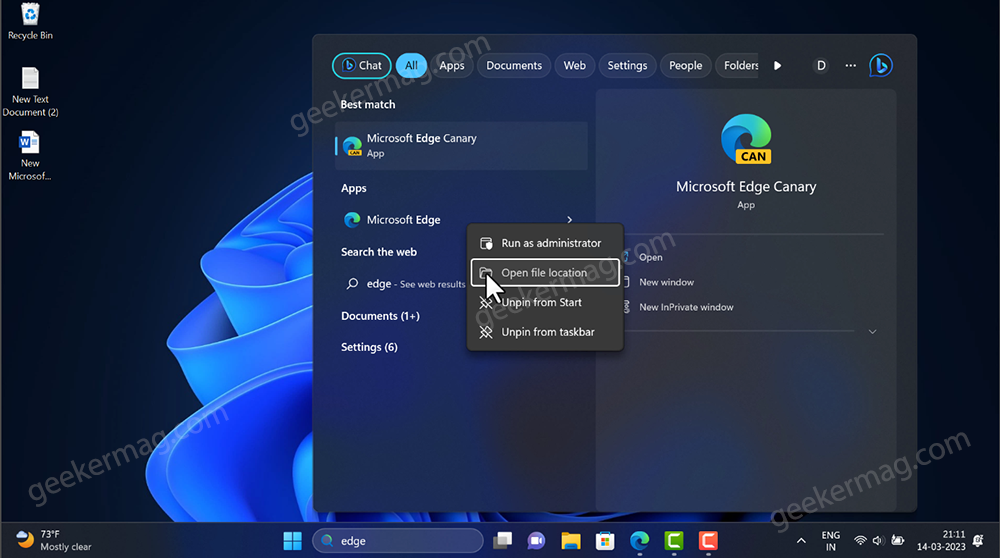Expand Microsoft Edge details chevron
Viewport: 1000px width, 558px height.
pos(570,219)
